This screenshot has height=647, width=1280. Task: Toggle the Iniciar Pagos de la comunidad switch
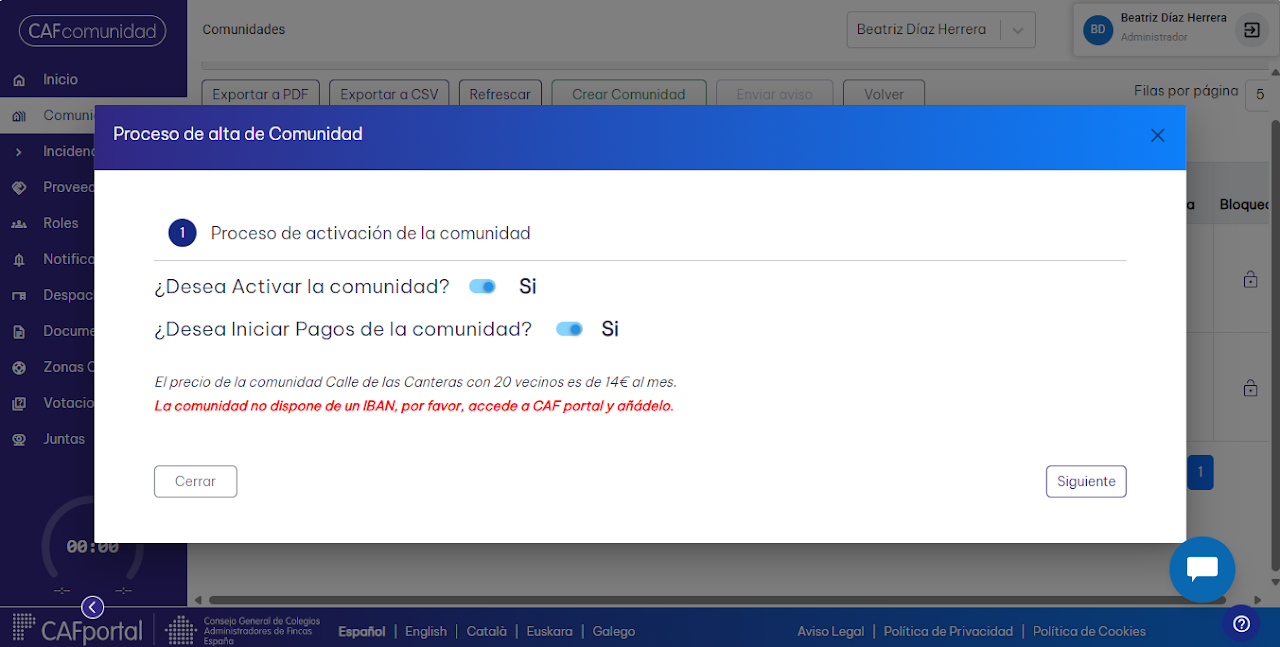pos(570,329)
